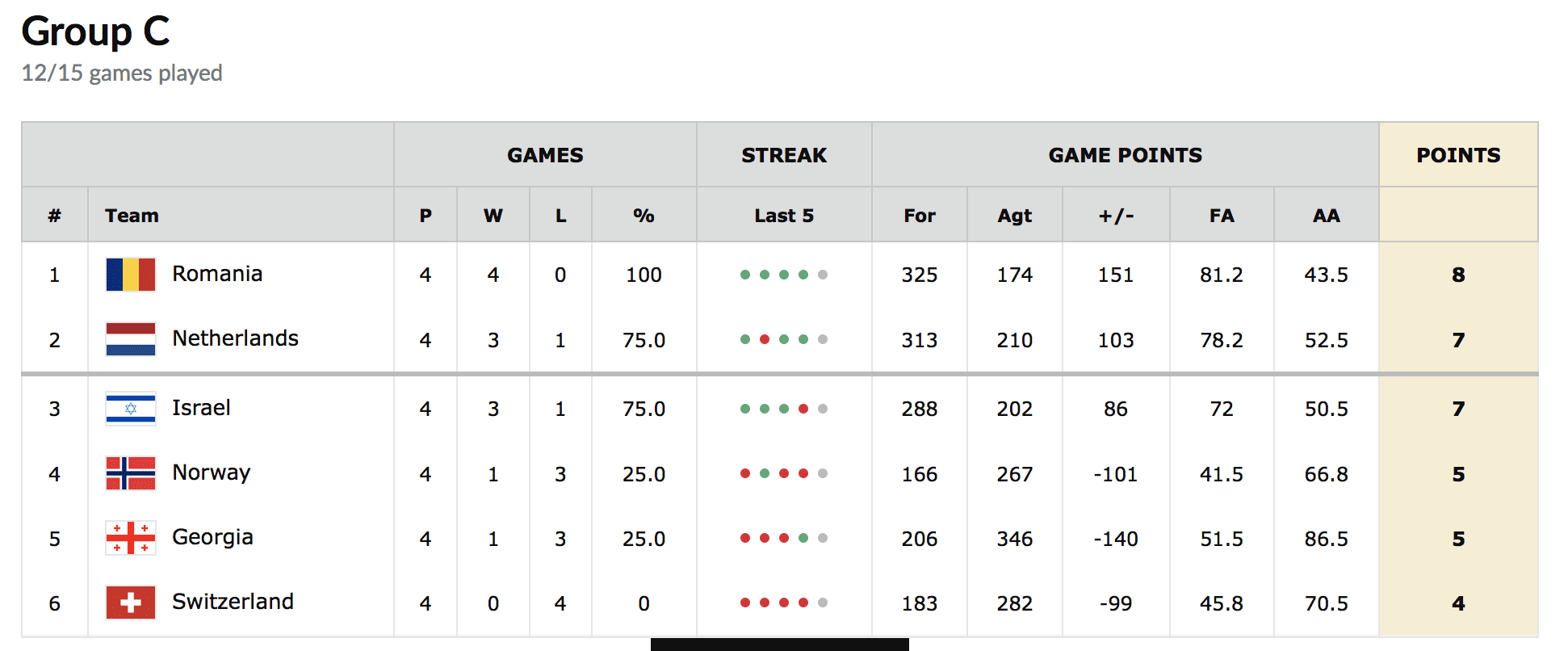1568x651 pixels.
Task: Click the +/- points difference header
Action: (x=1116, y=216)
